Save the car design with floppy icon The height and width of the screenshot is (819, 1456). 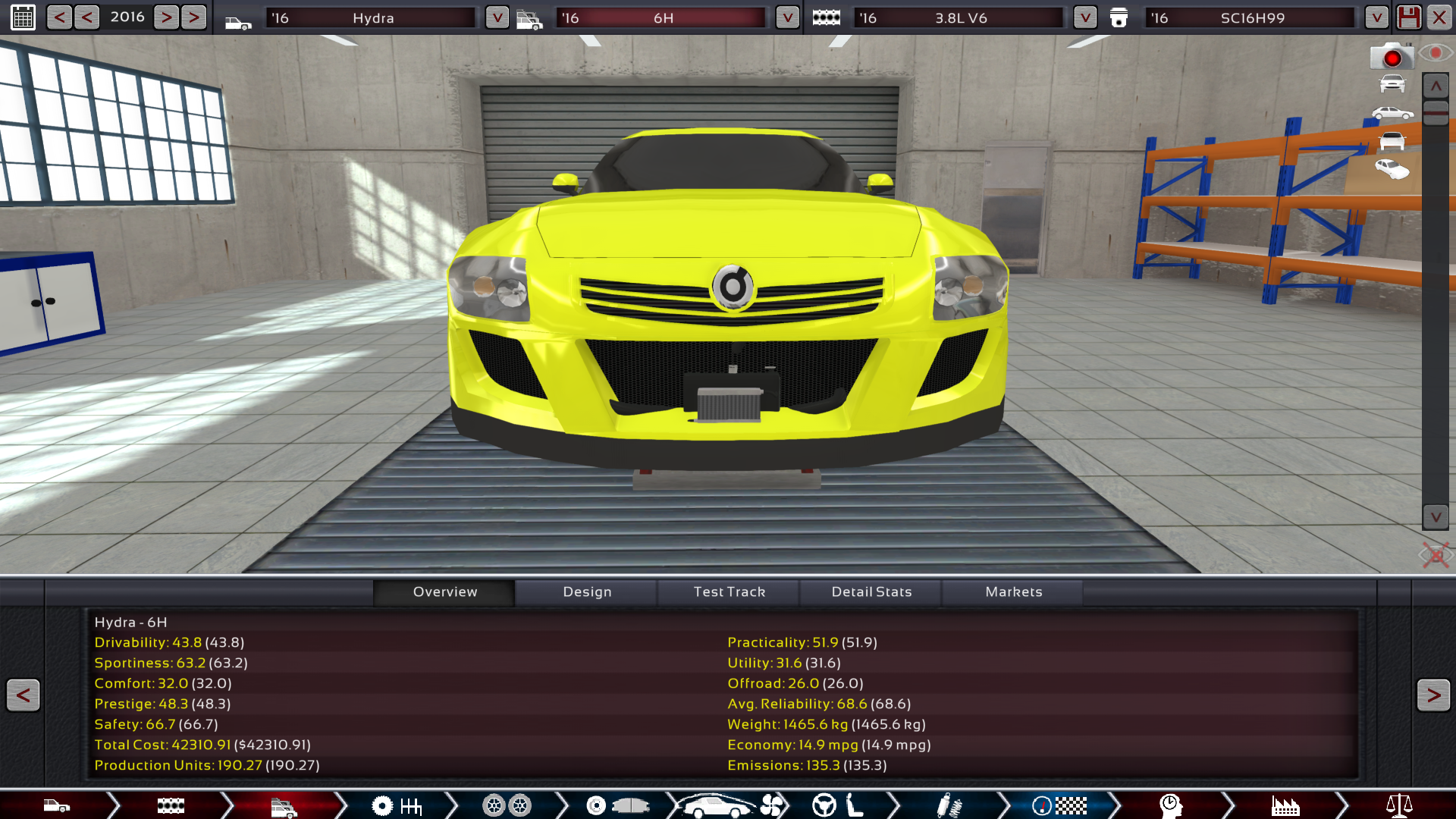tap(1408, 17)
